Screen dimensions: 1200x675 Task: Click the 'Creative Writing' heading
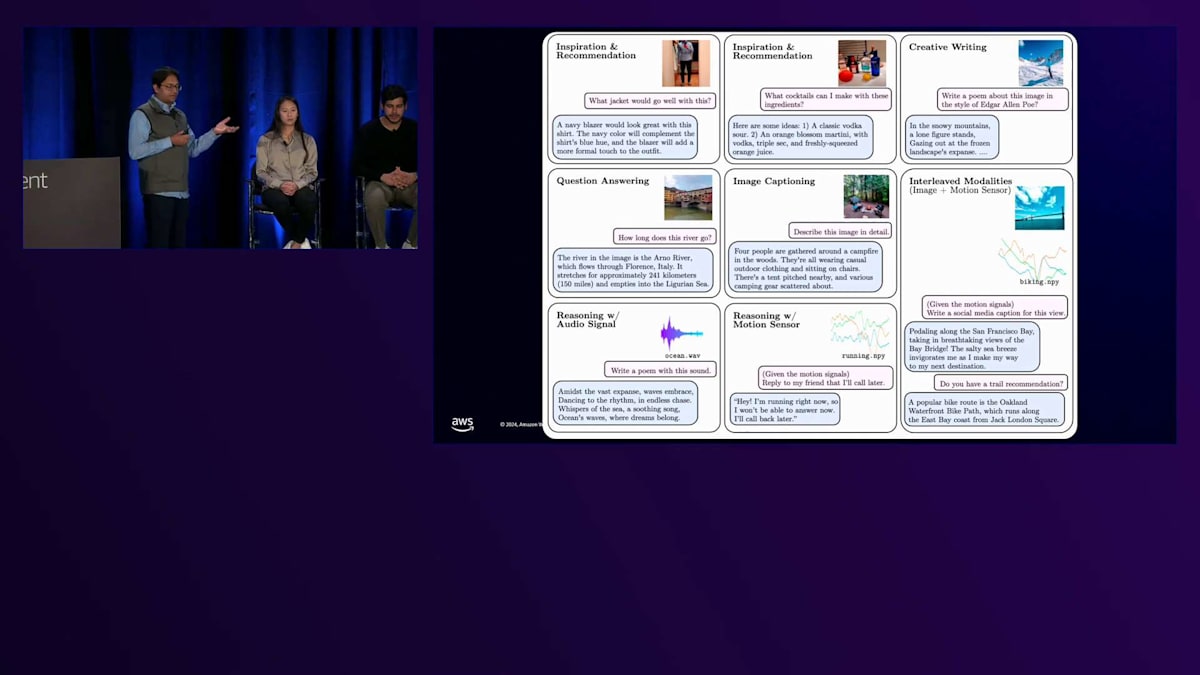point(948,47)
